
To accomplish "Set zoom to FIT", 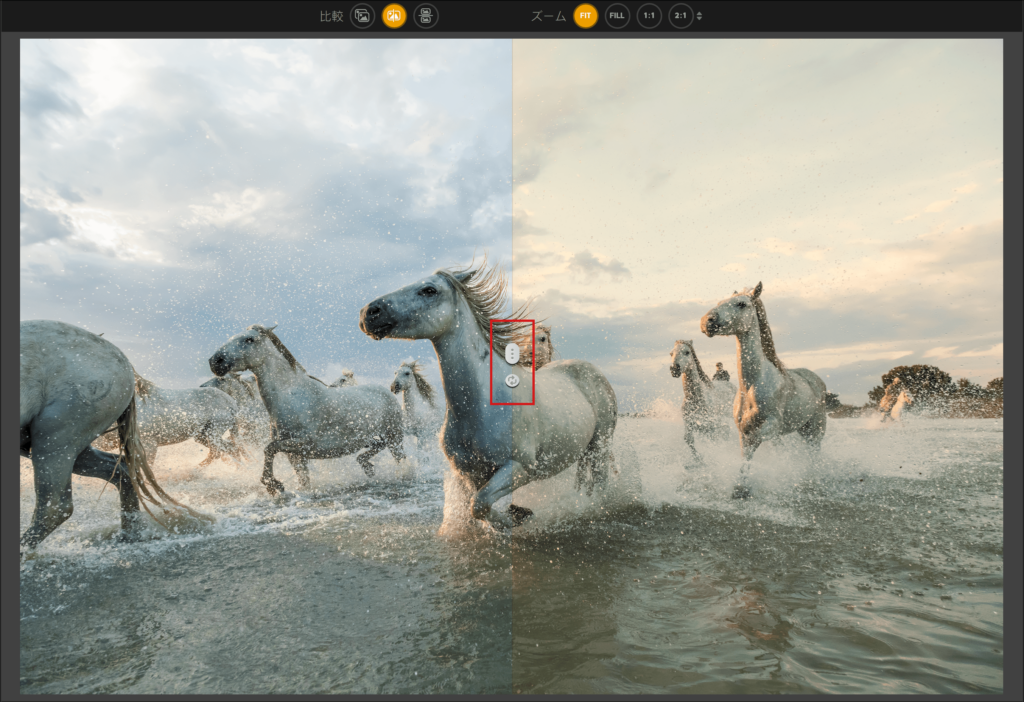I will tap(585, 16).
